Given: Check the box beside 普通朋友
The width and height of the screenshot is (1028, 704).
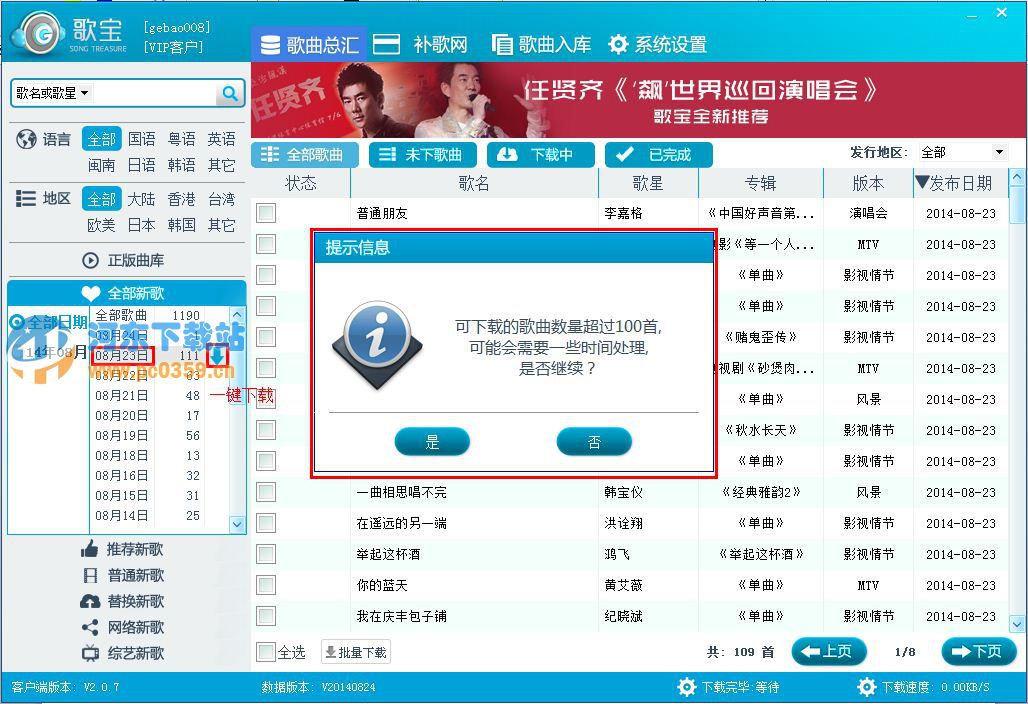Looking at the screenshot, I should click(265, 212).
